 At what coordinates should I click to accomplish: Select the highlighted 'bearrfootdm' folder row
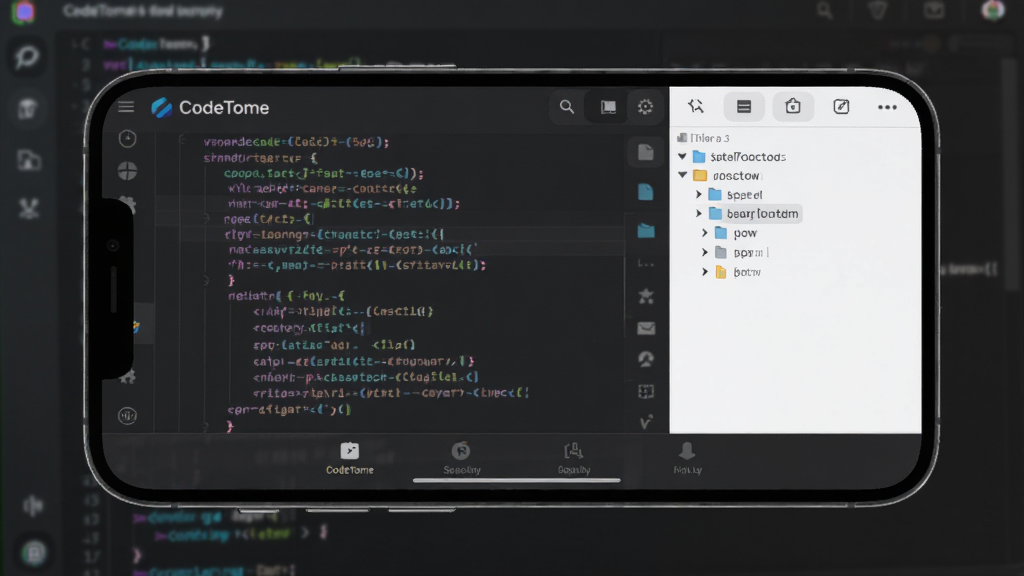(x=754, y=214)
